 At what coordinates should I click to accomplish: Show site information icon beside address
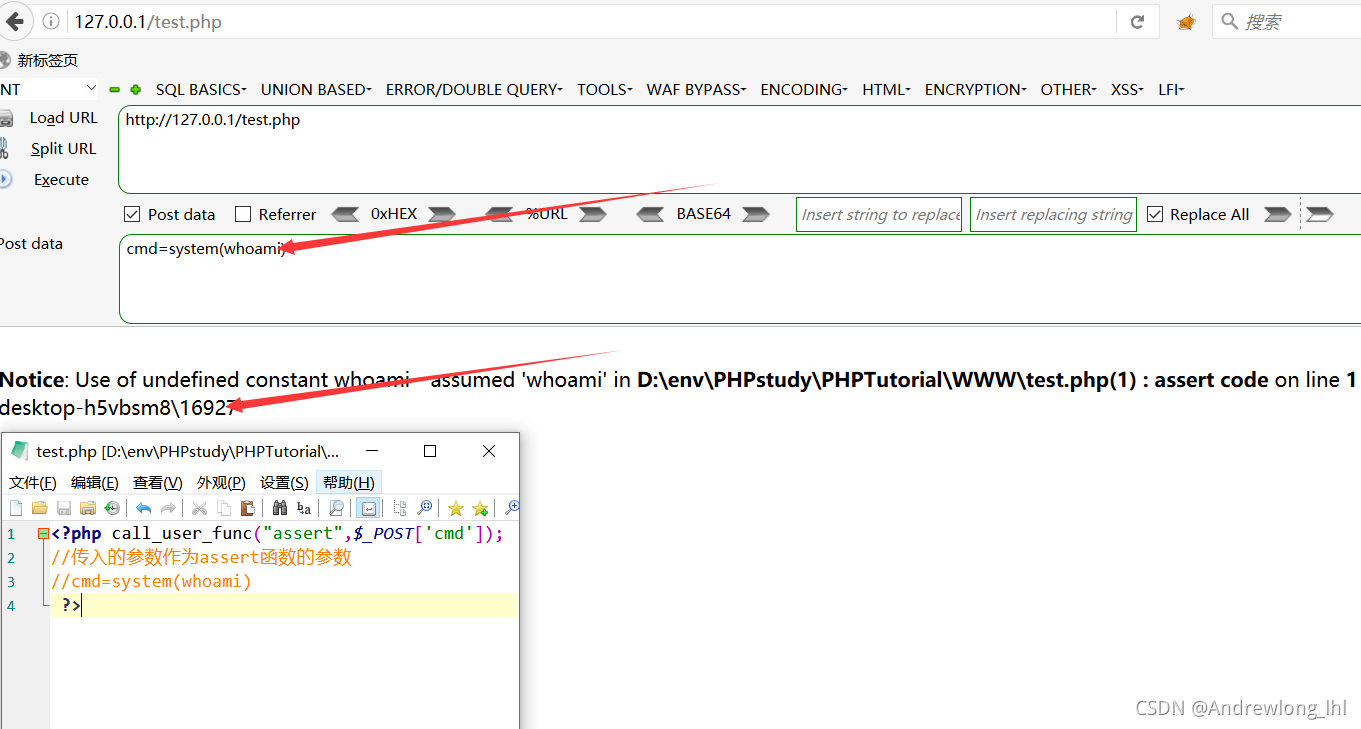(52, 21)
